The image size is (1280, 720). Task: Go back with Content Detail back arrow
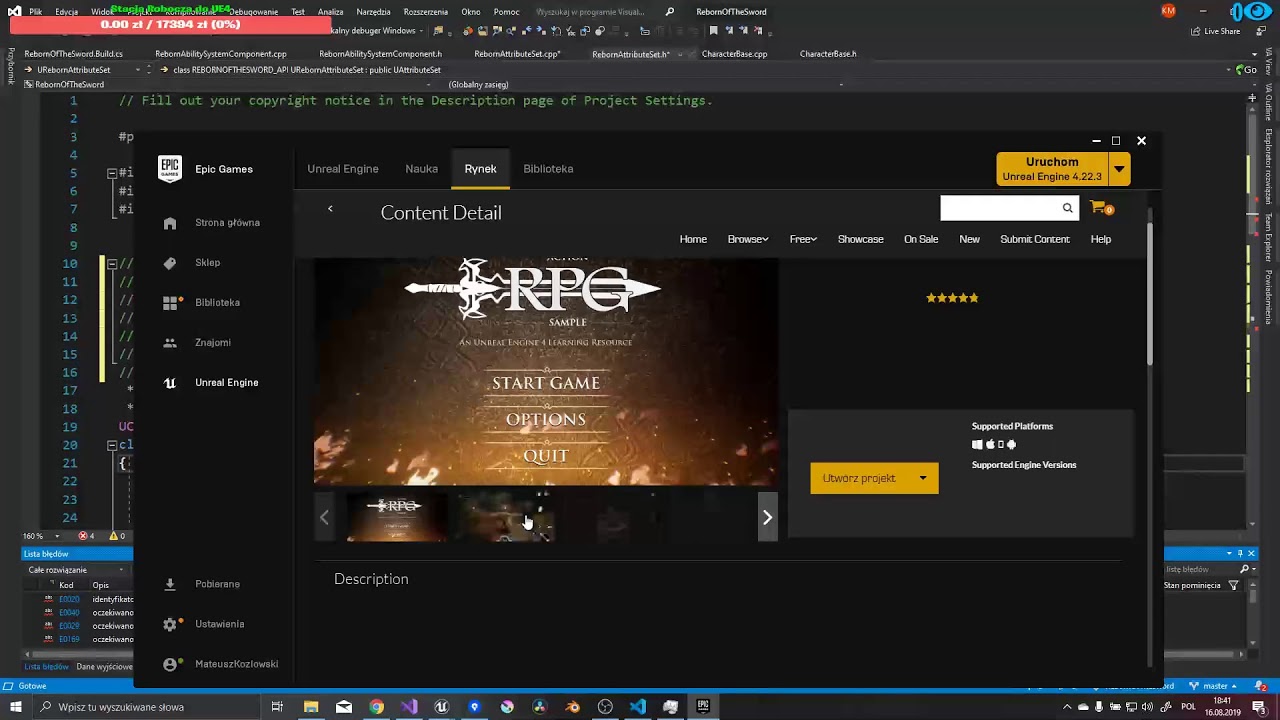pos(330,209)
